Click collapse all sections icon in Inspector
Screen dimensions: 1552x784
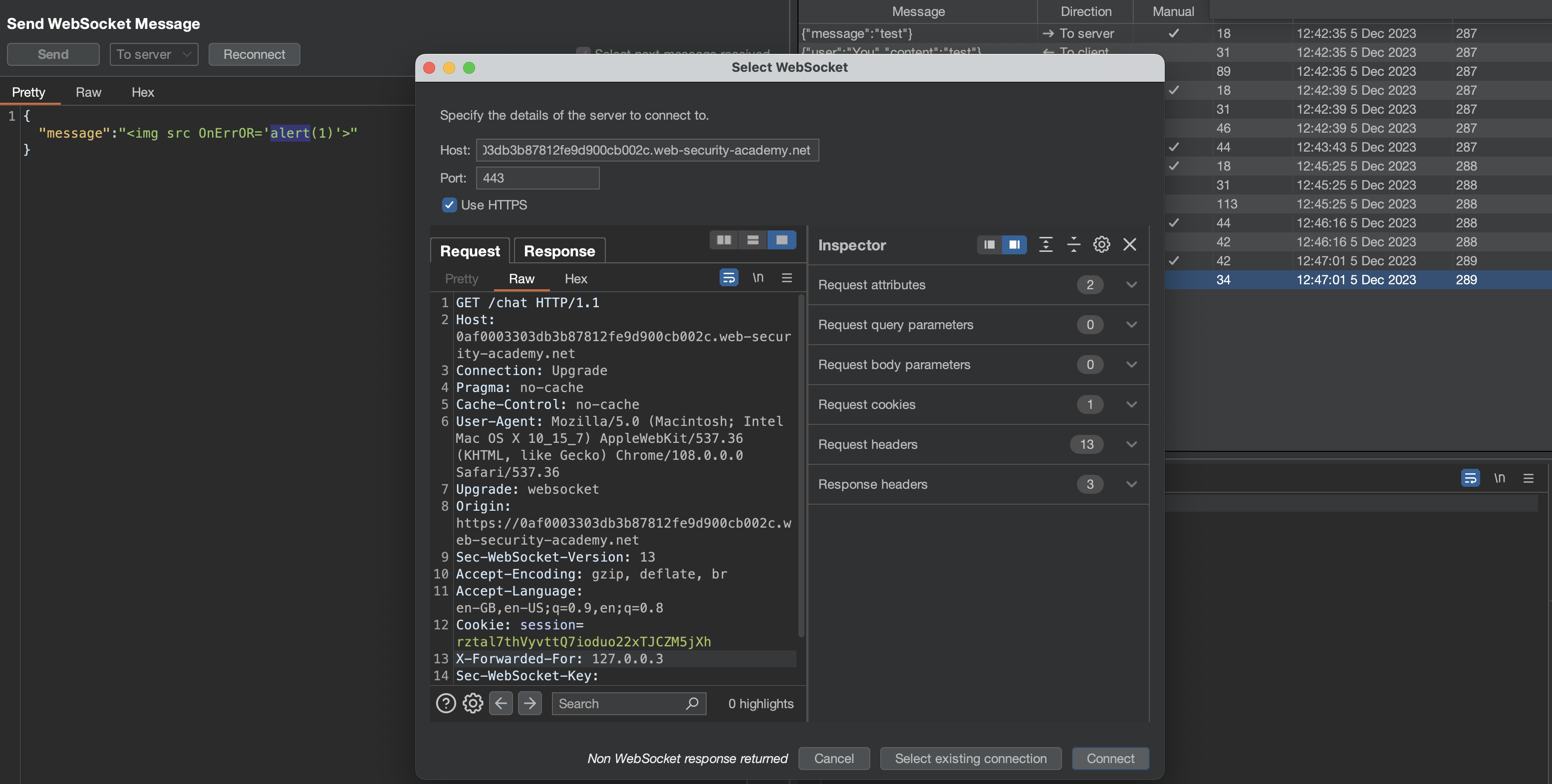coord(1073,244)
